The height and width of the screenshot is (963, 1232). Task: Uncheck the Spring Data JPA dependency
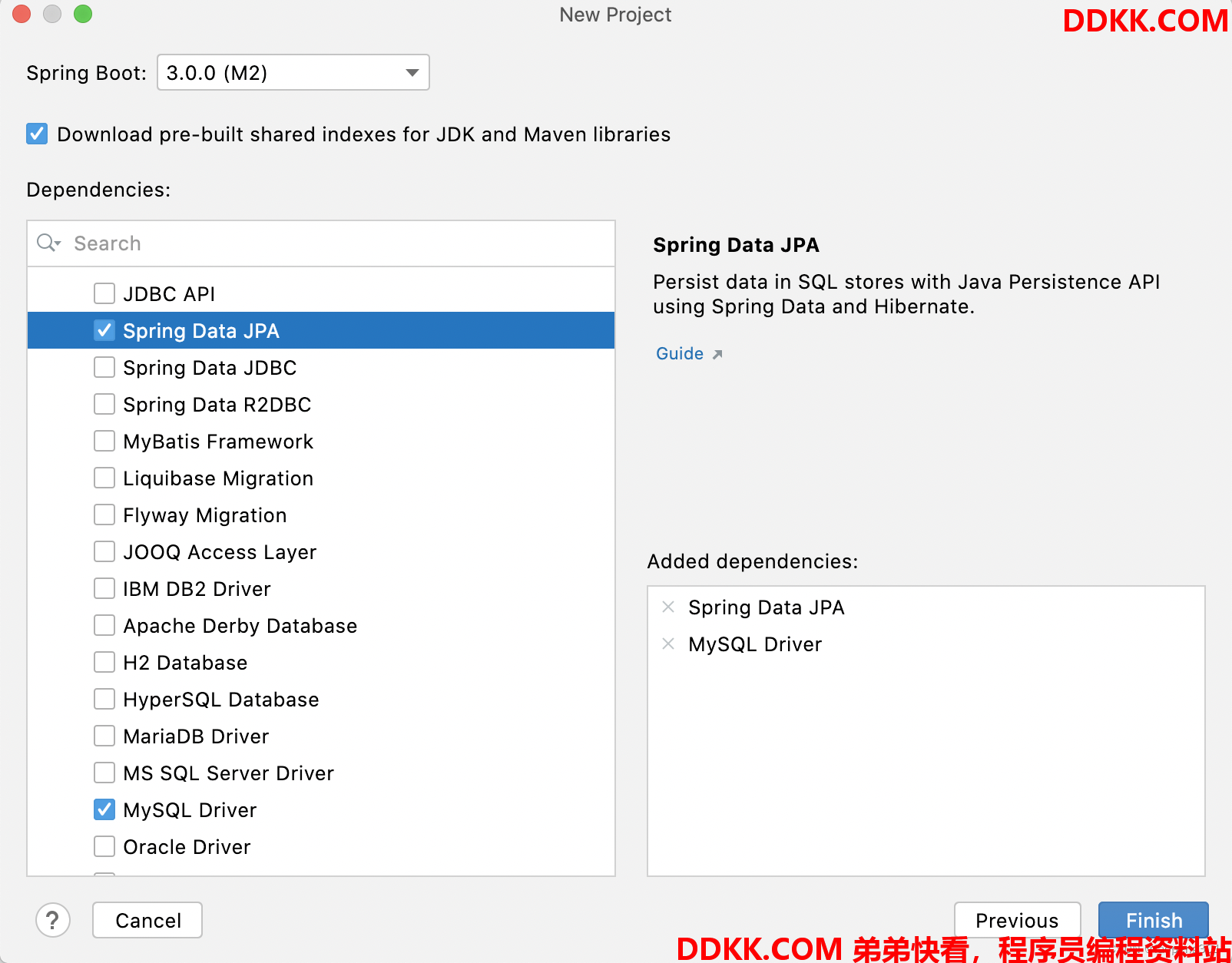coord(104,330)
